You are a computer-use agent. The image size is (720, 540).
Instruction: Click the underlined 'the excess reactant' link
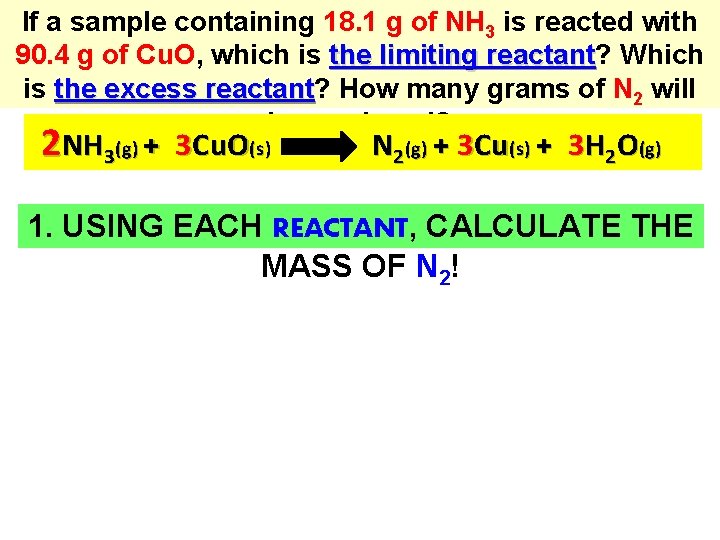point(185,89)
